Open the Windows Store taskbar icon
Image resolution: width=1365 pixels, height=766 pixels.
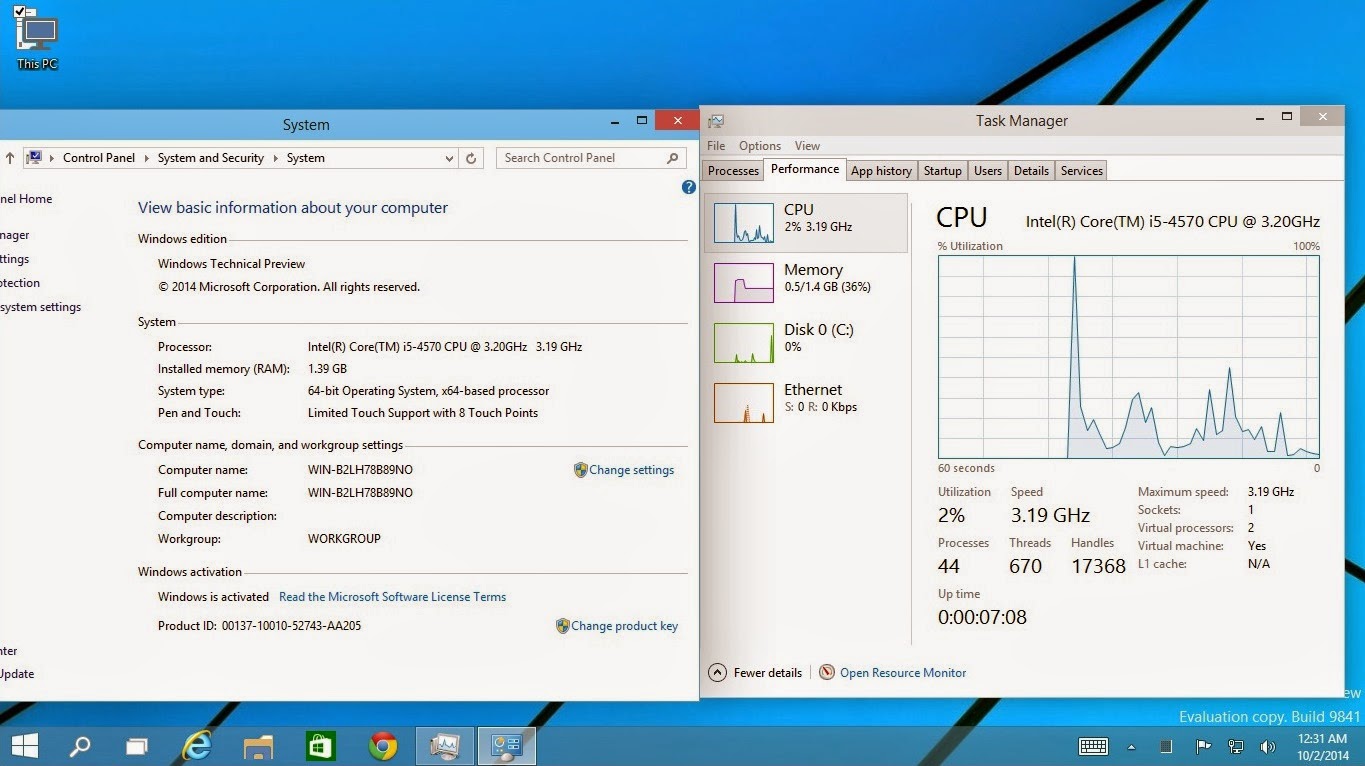[x=320, y=746]
